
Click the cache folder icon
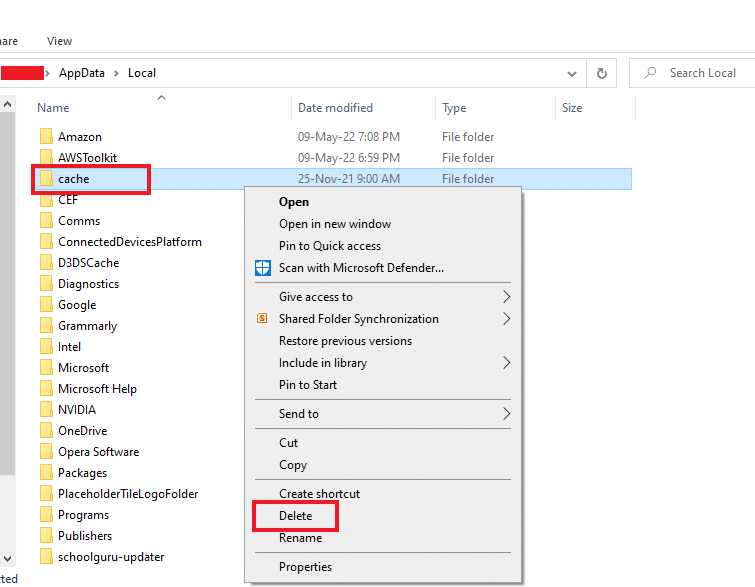pyautogui.click(x=46, y=179)
